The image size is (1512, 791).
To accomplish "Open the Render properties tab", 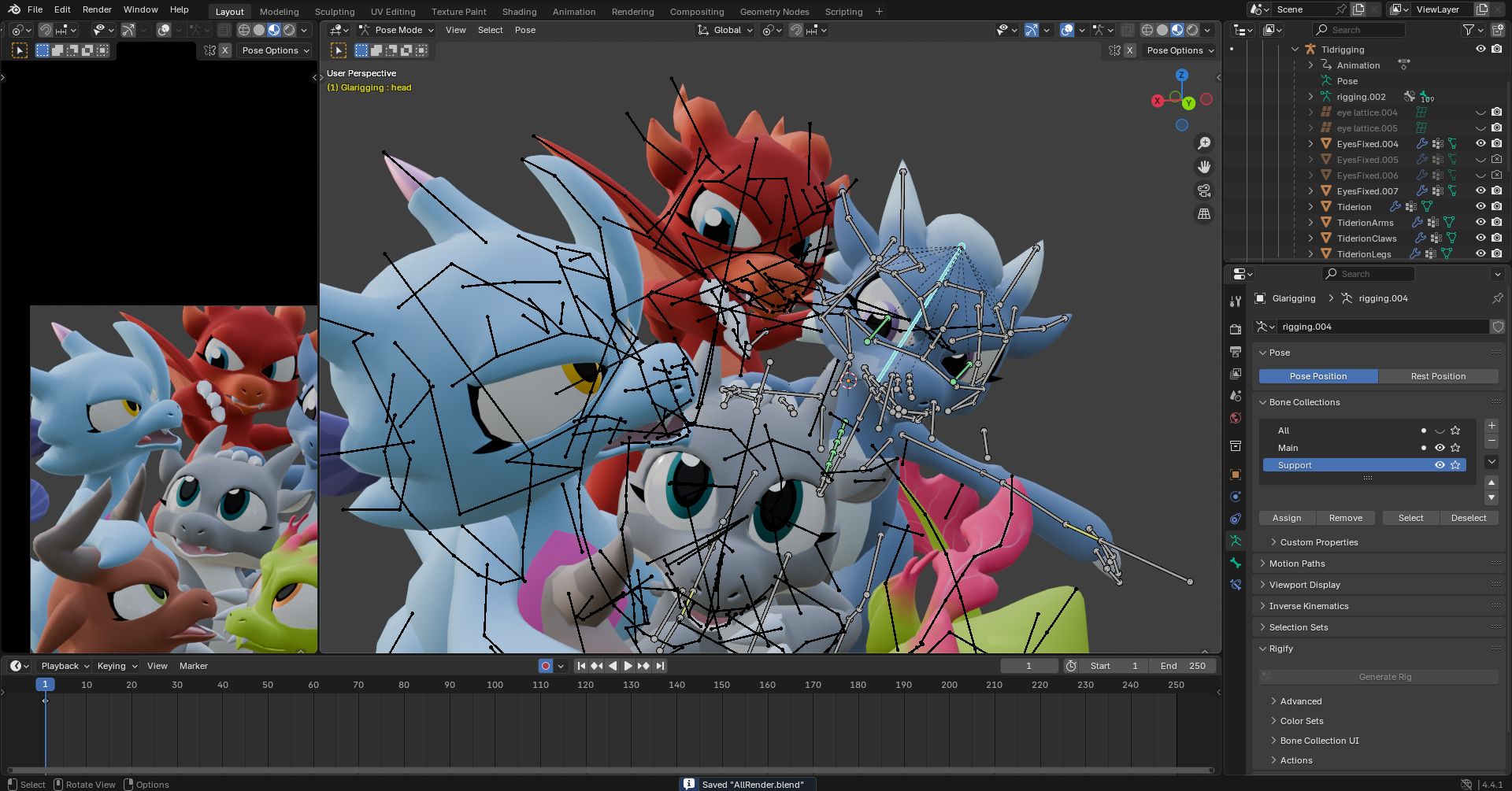I will tap(1236, 330).
